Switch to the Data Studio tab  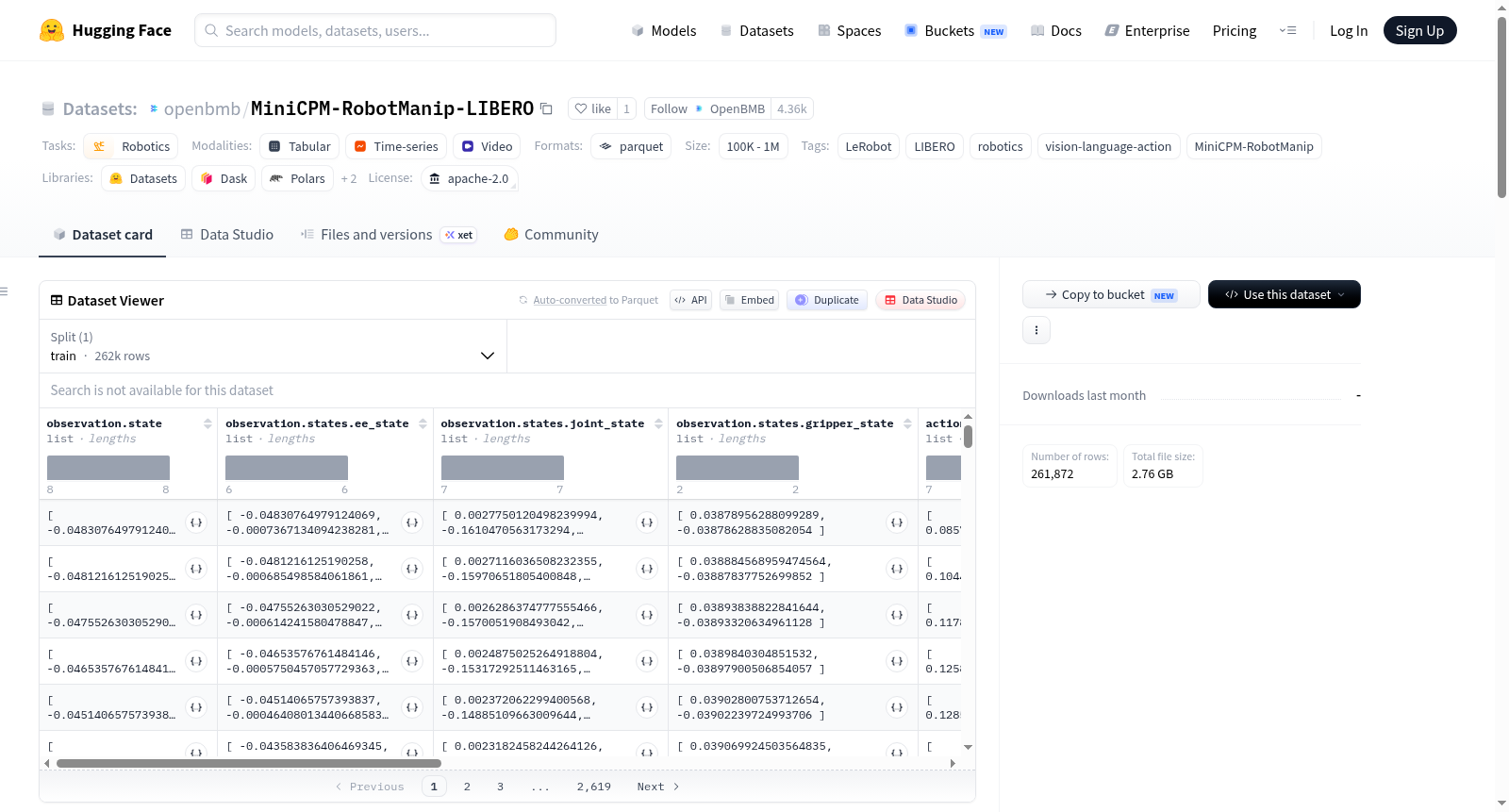[227, 235]
